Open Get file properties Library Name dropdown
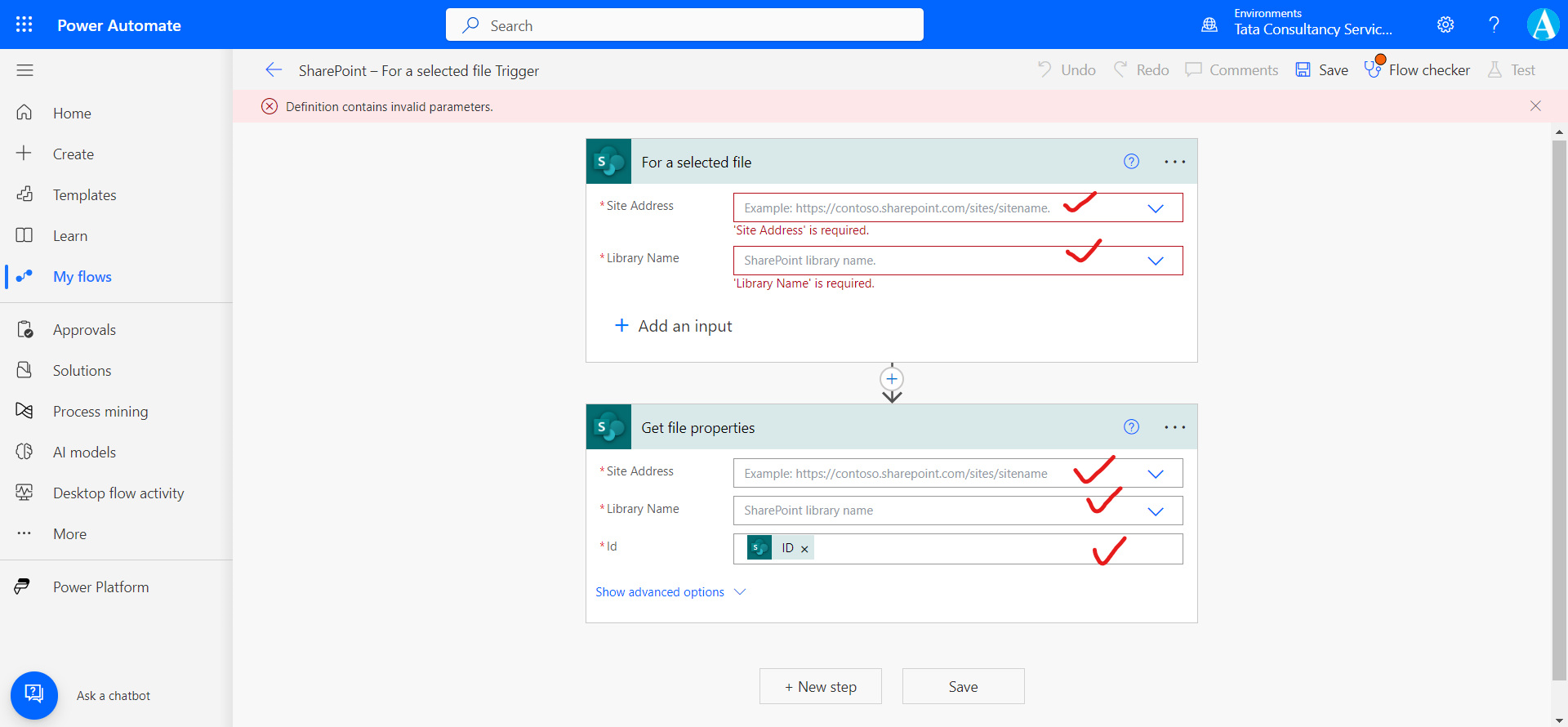1568x727 pixels. click(x=1156, y=511)
